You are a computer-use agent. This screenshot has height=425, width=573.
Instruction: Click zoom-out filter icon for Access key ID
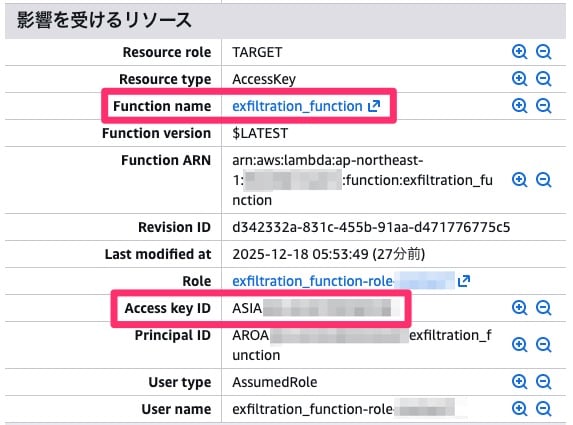(x=543, y=308)
